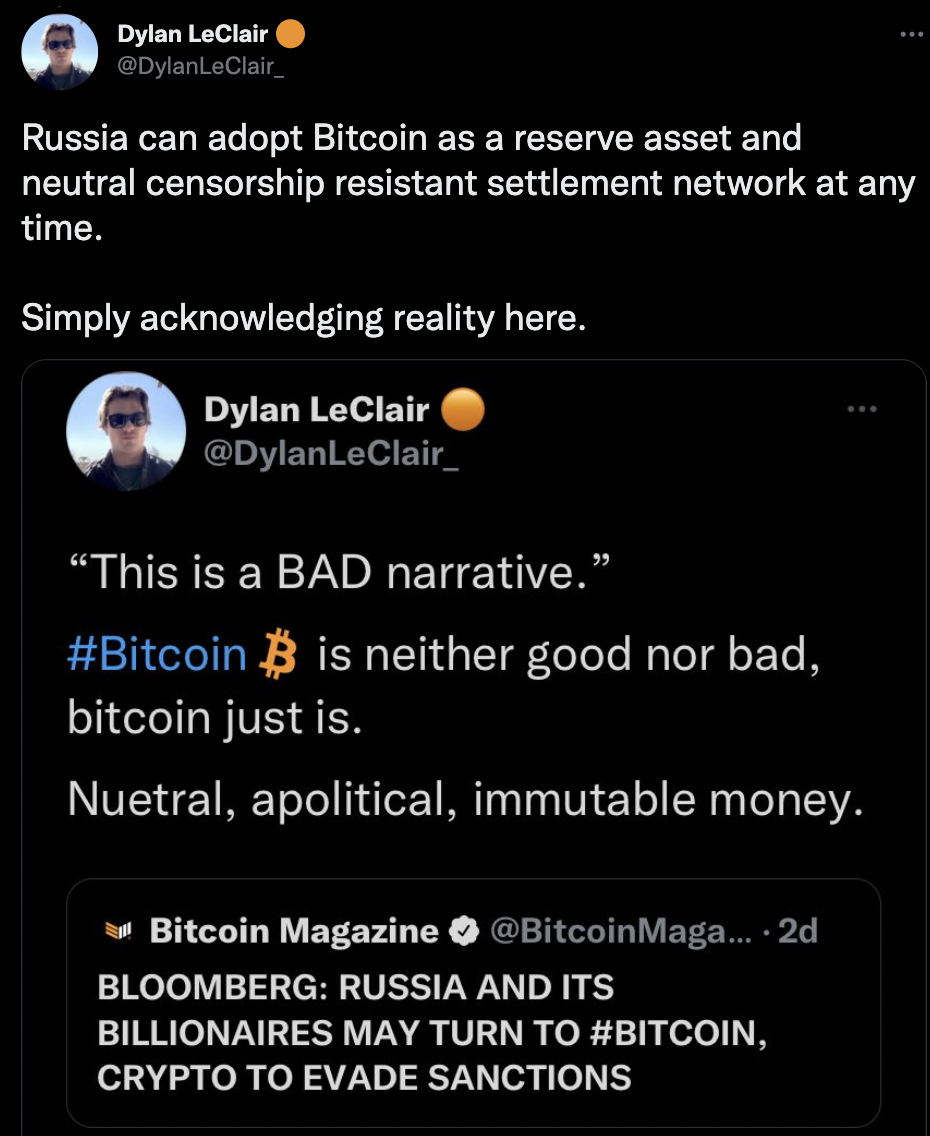Image resolution: width=930 pixels, height=1136 pixels.
Task: Open the three-dot menu on quoted tweet
Action: pos(860,408)
